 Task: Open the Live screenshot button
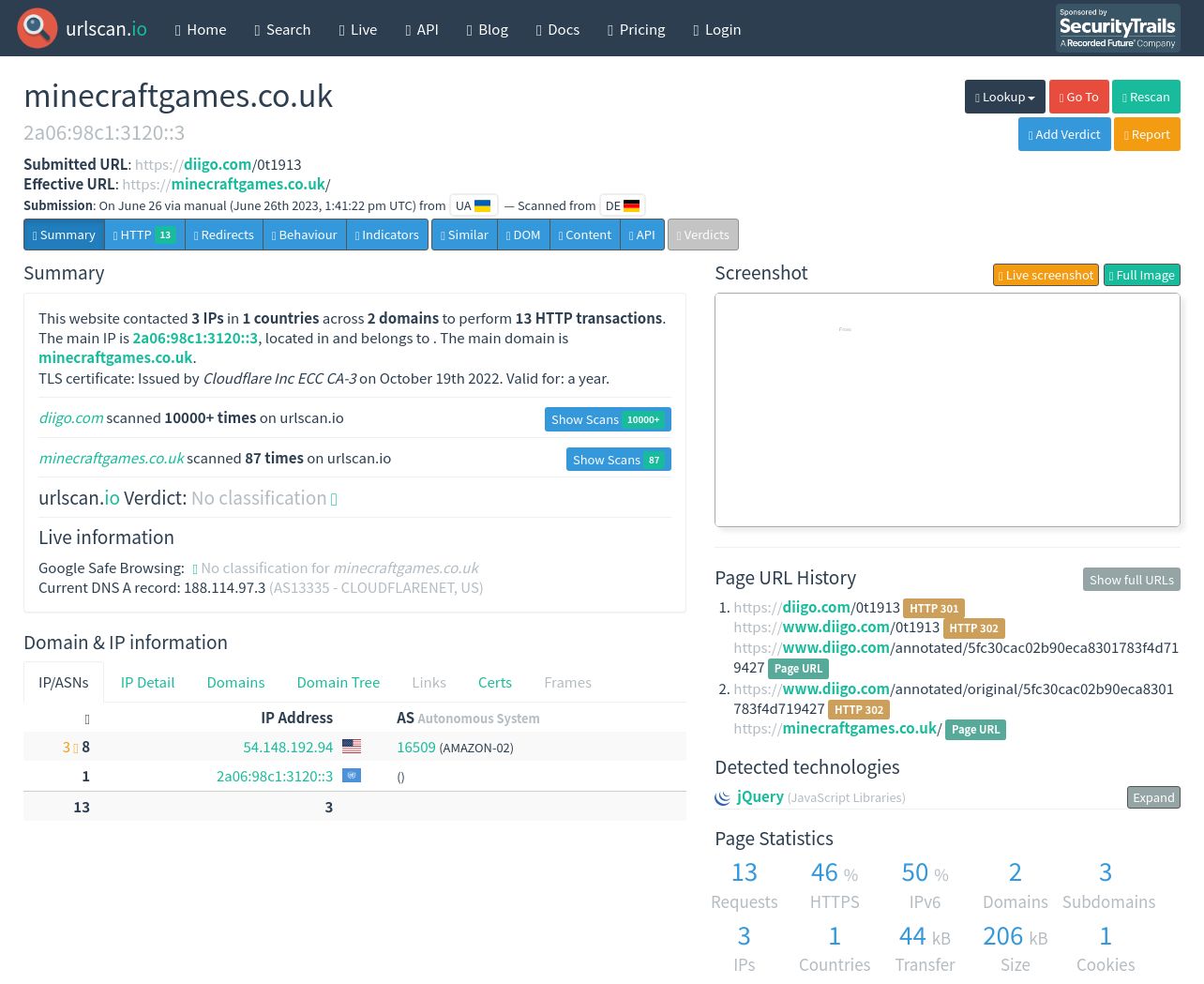coord(1046,275)
